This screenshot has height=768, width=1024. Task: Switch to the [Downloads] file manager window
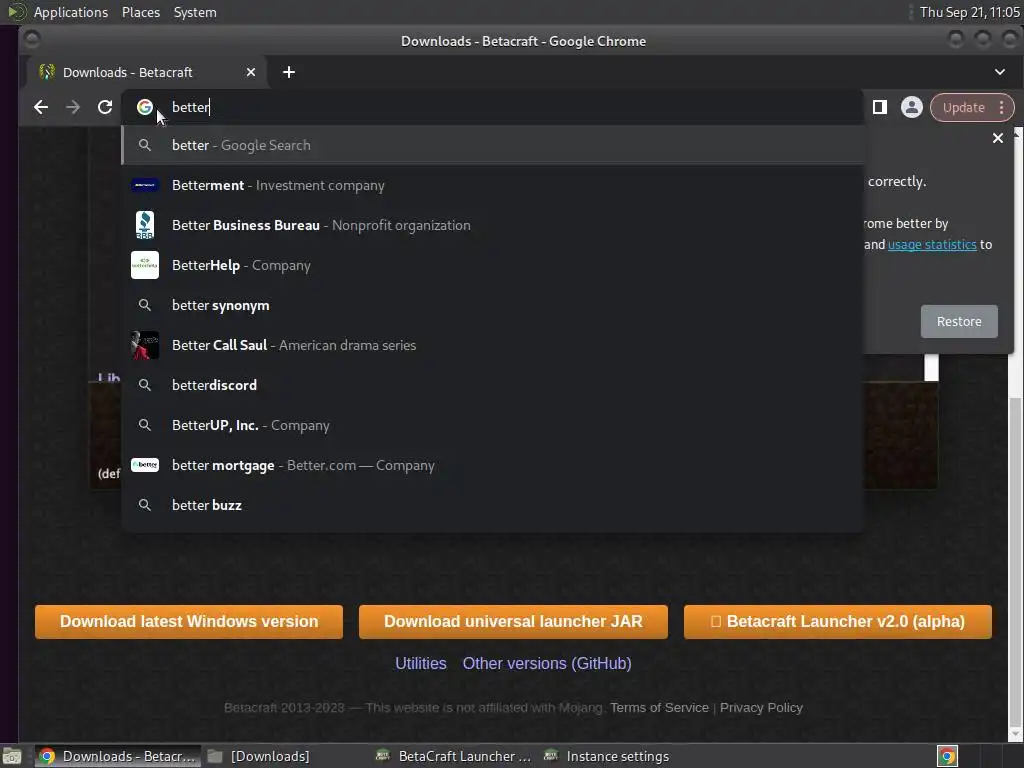pyautogui.click(x=258, y=756)
